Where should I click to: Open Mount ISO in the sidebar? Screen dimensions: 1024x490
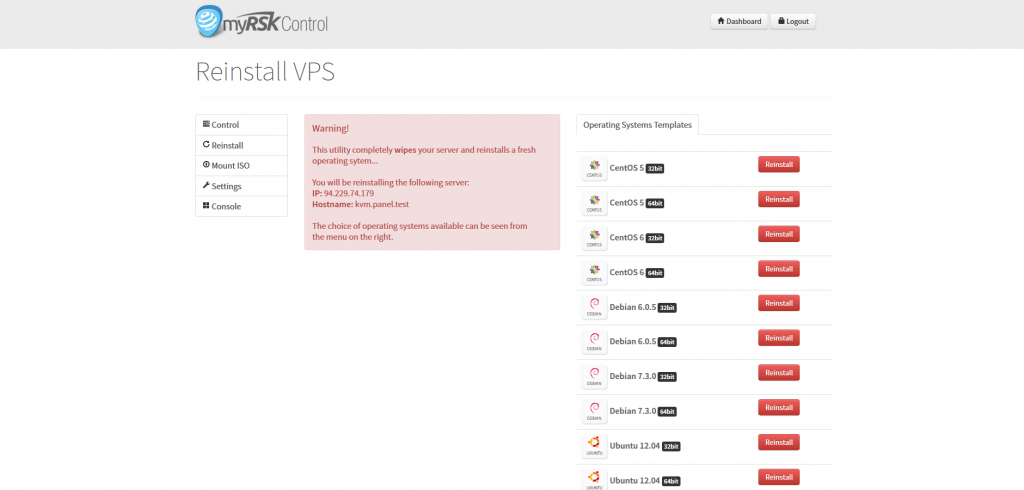241,165
